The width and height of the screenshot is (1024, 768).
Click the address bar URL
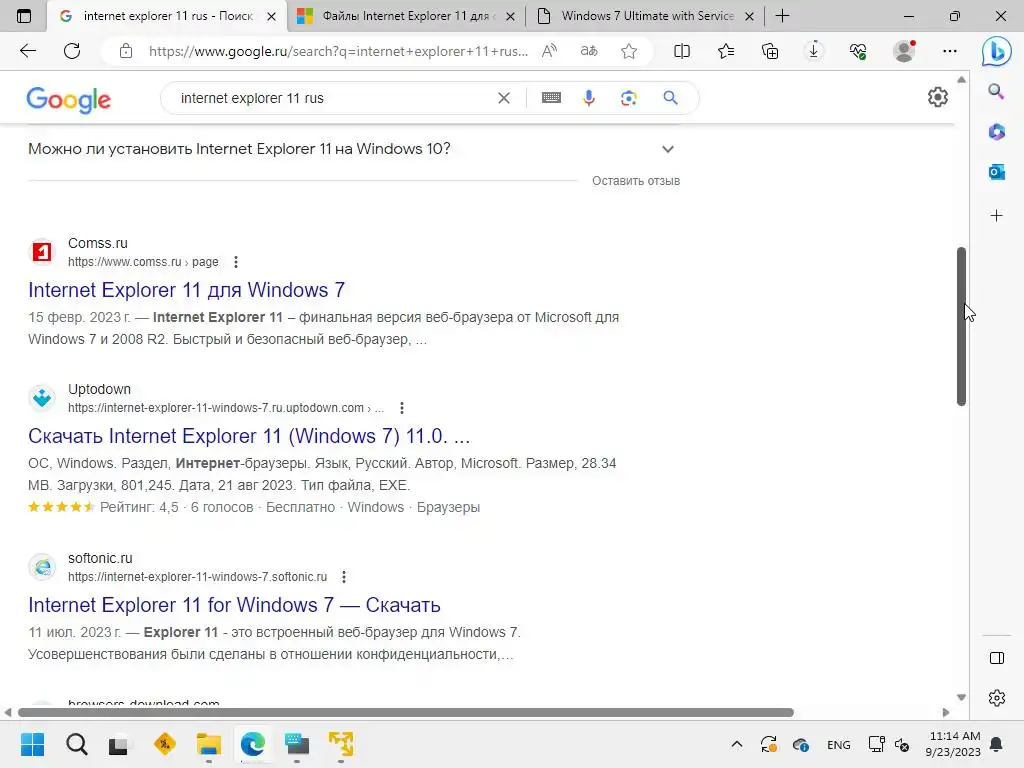click(338, 51)
